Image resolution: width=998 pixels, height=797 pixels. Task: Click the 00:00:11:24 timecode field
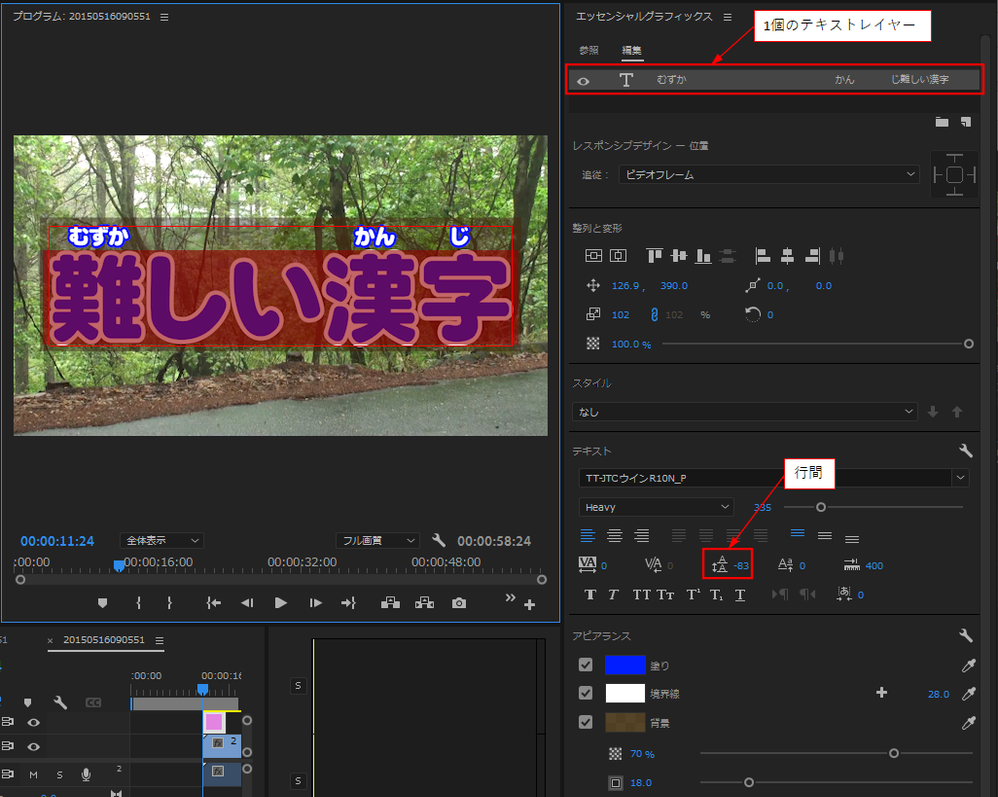[x=57, y=540]
